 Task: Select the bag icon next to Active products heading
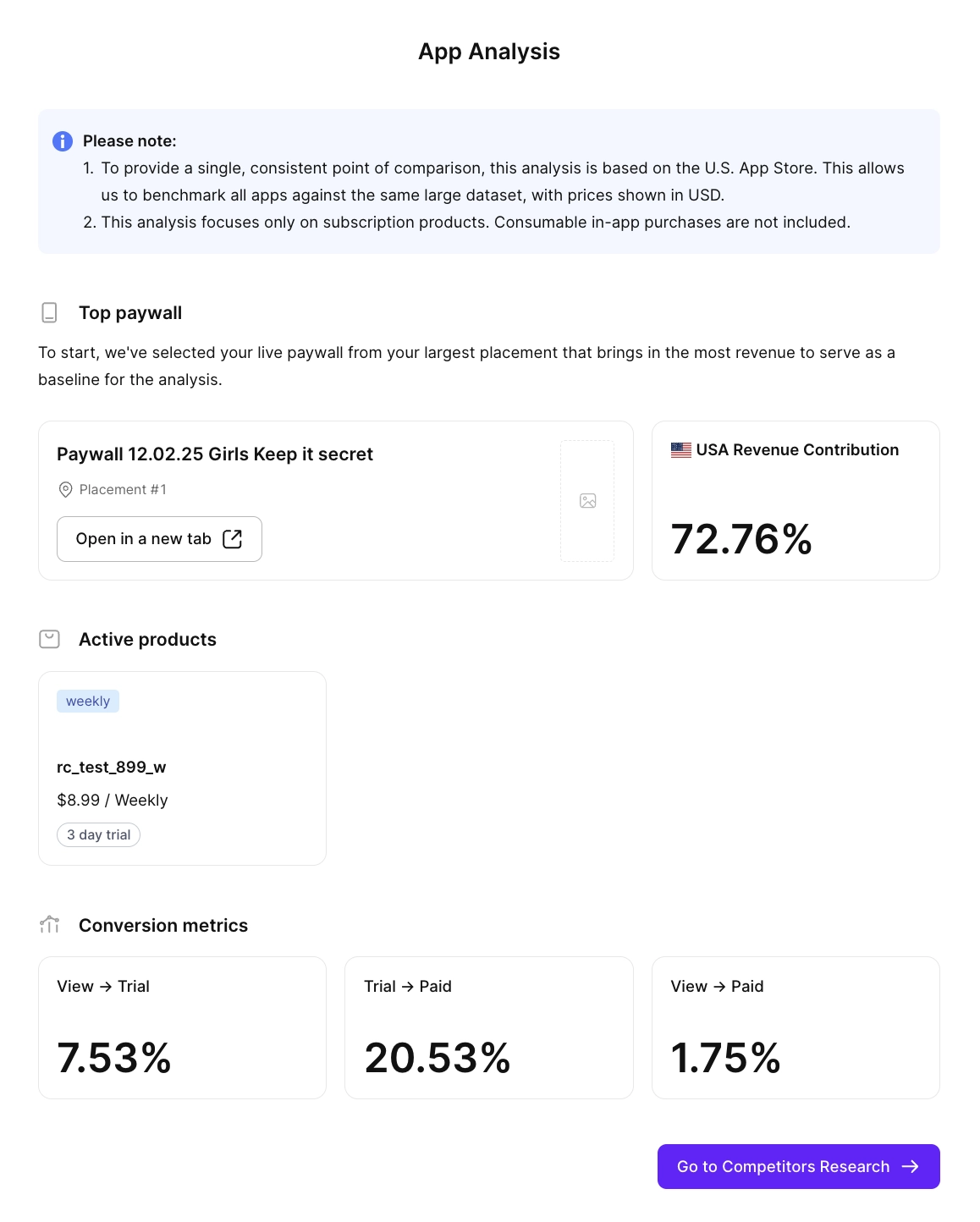click(x=49, y=639)
